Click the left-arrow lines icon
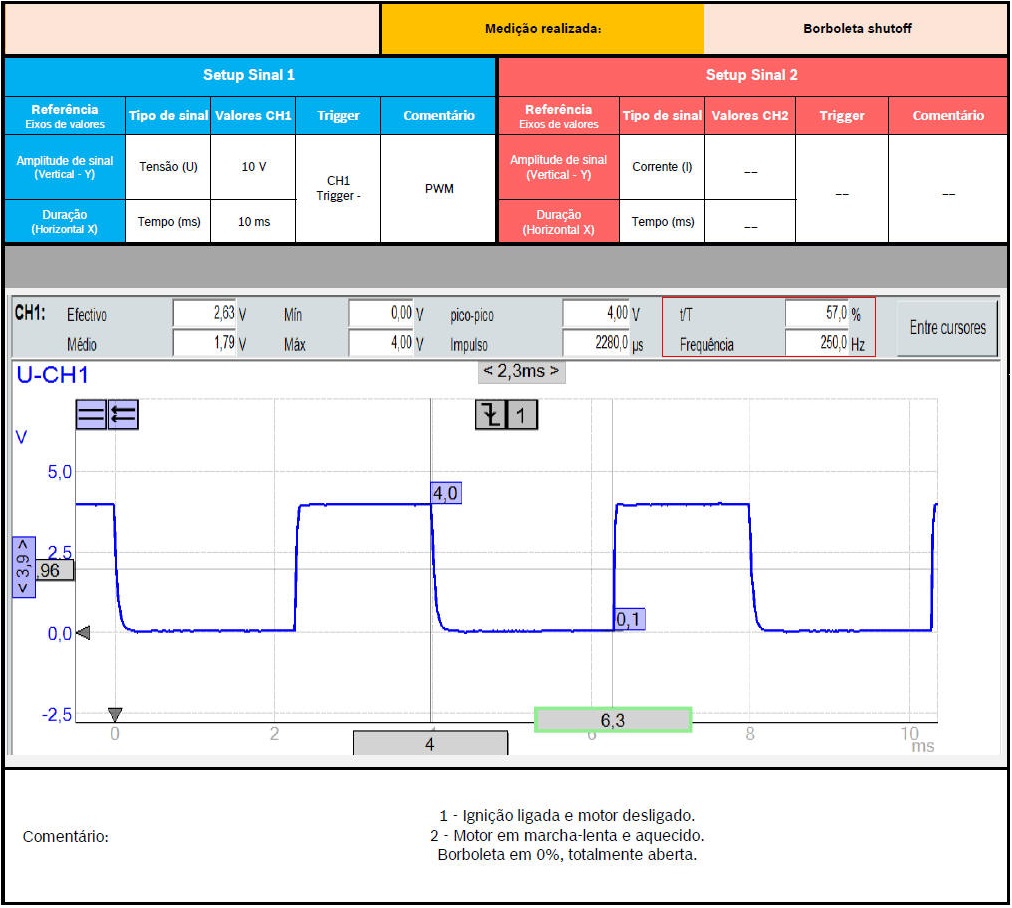 [123, 414]
